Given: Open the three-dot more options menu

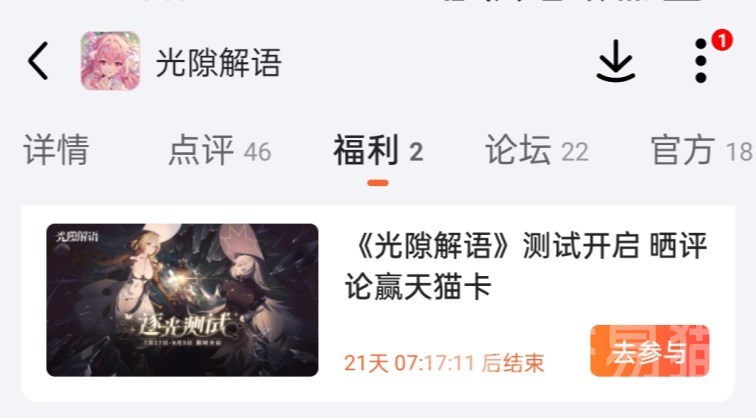Looking at the screenshot, I should pos(701,61).
